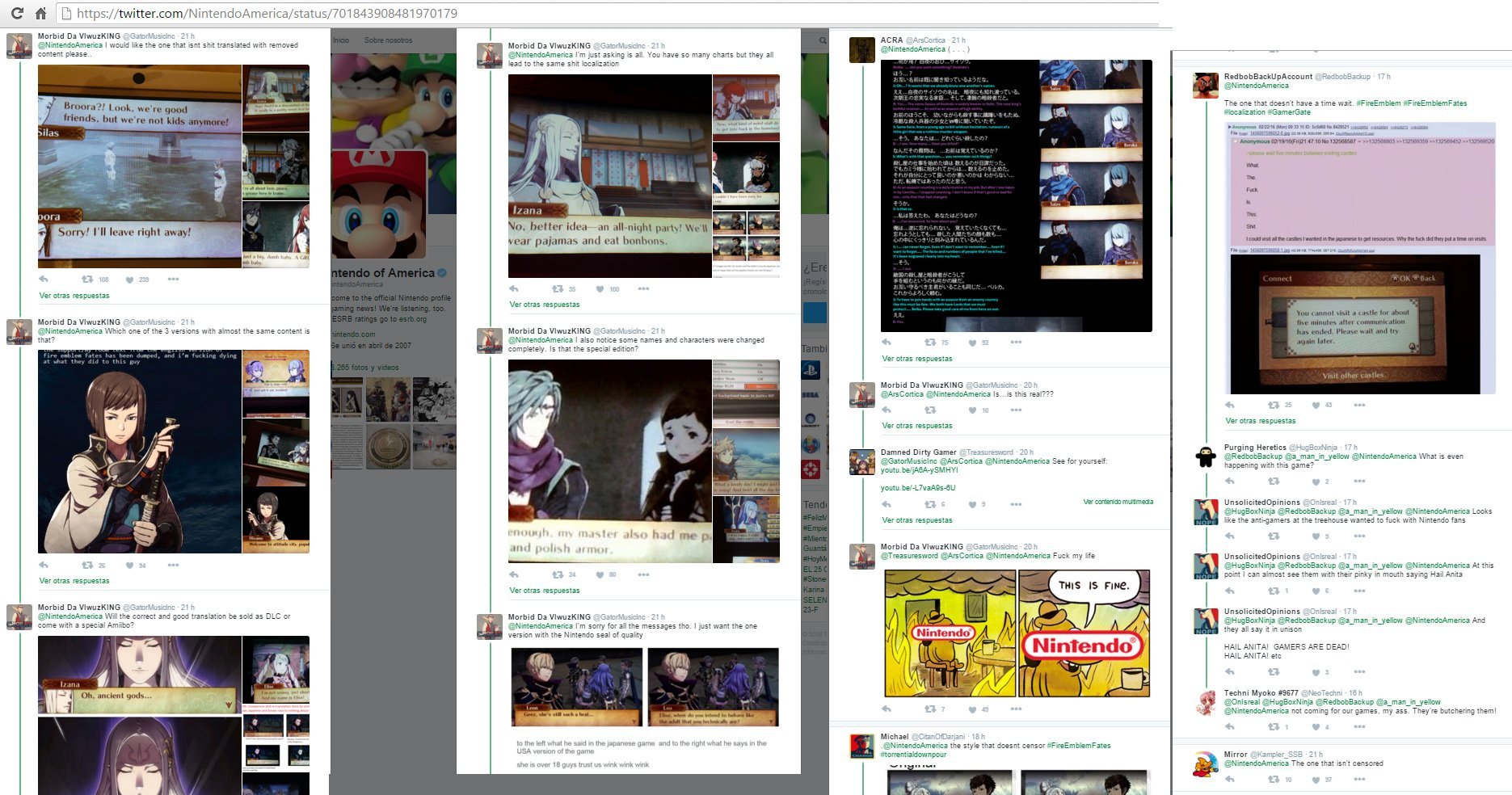Click 'Ver contenido multimedia' link

1118,502
